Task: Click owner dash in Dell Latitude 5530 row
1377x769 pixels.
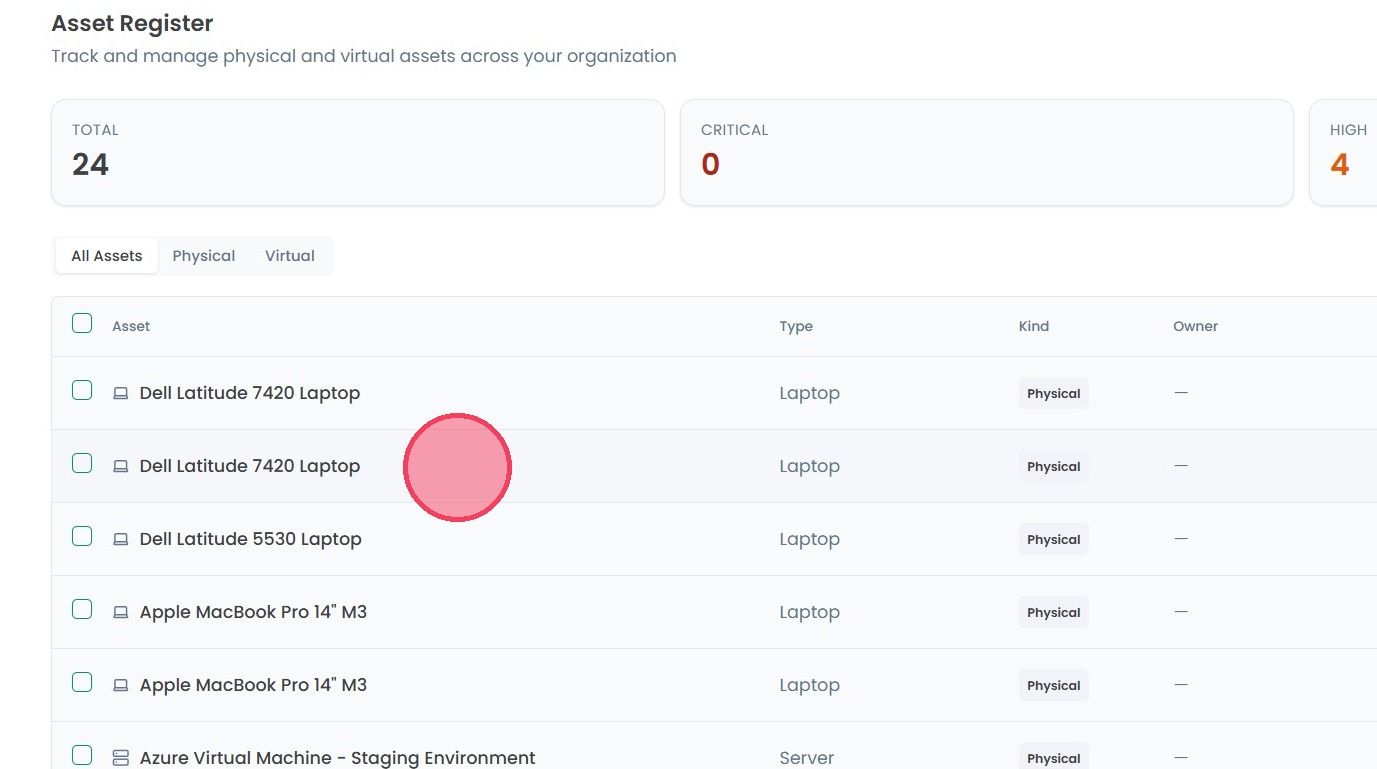Action: pos(1181,538)
